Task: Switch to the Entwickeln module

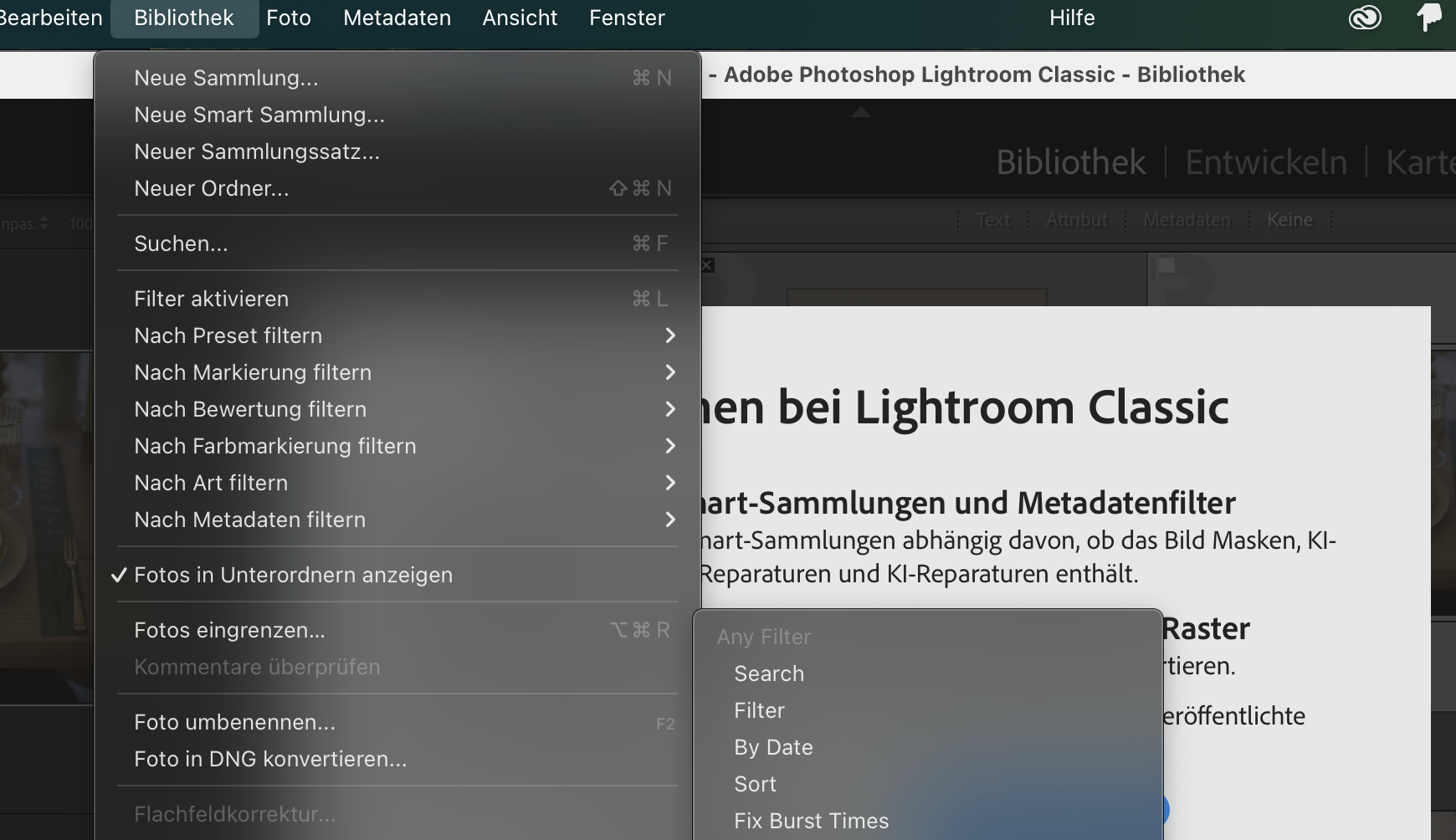Action: tap(1265, 161)
